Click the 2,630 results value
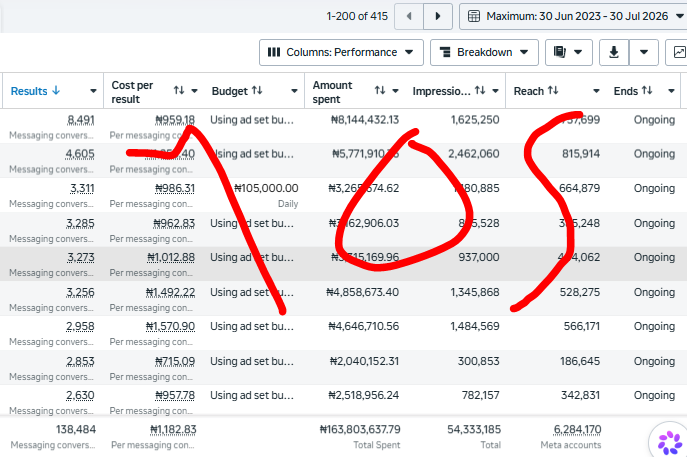Screen dimensions: 687x457 tap(80, 396)
